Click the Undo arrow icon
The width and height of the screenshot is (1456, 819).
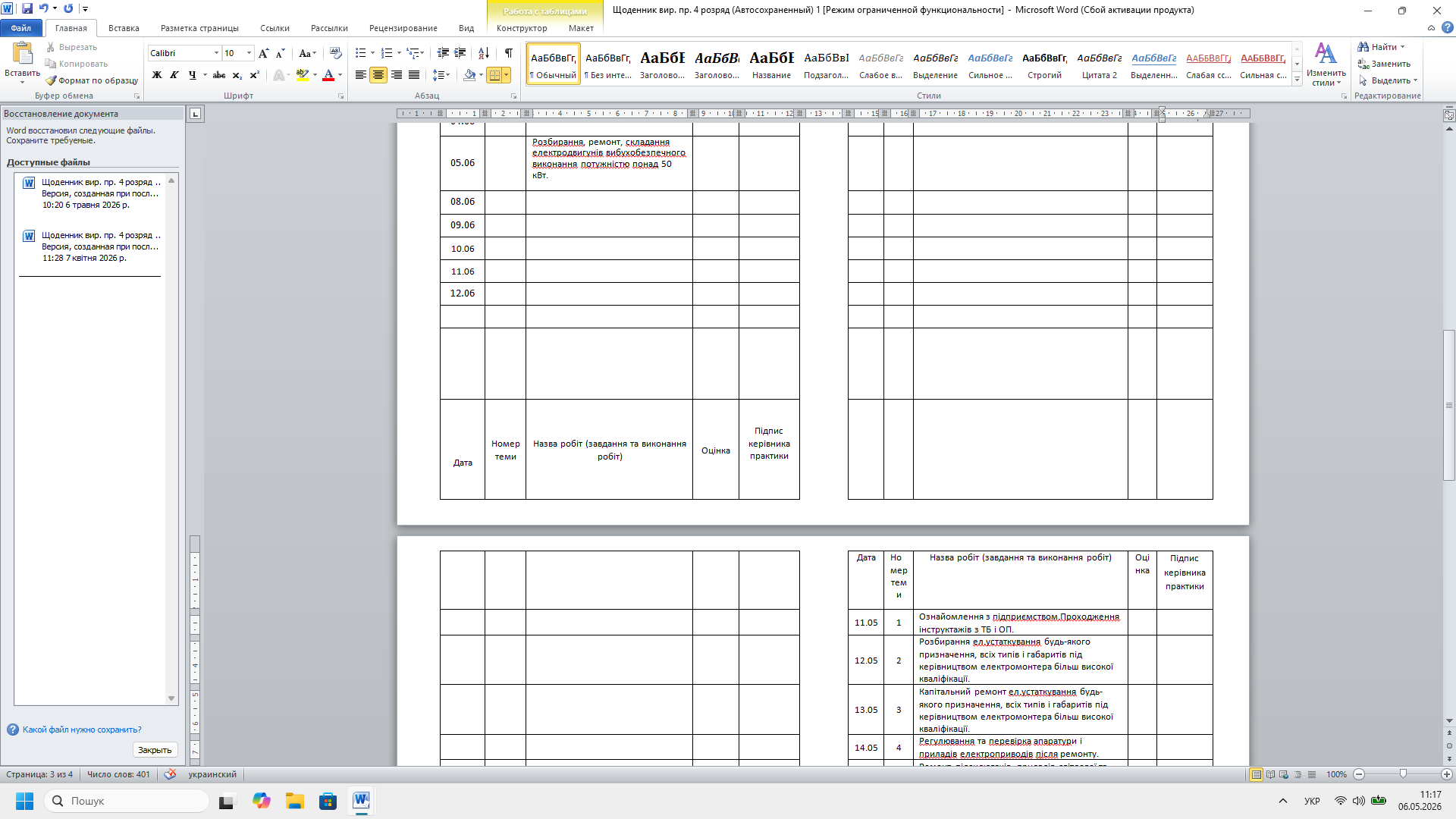[x=43, y=8]
